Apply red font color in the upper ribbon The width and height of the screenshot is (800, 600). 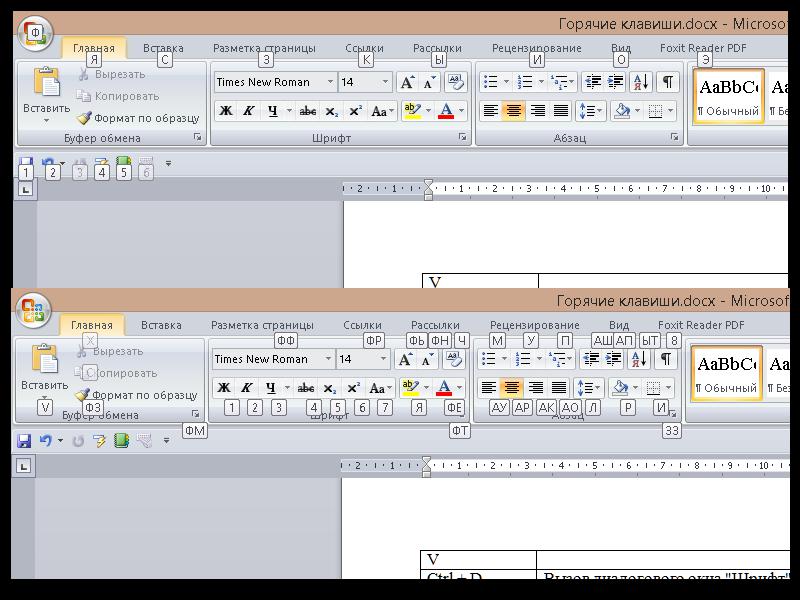446,111
